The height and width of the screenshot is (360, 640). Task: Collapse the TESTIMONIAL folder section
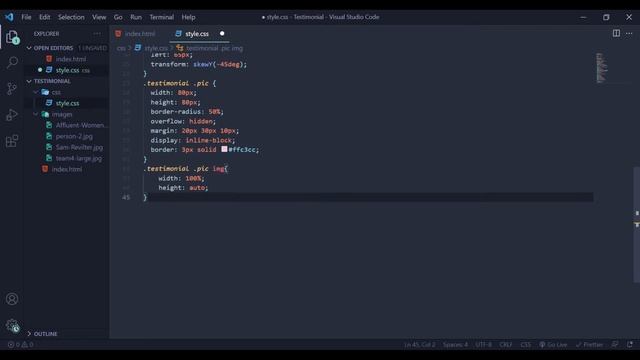[x=29, y=81]
